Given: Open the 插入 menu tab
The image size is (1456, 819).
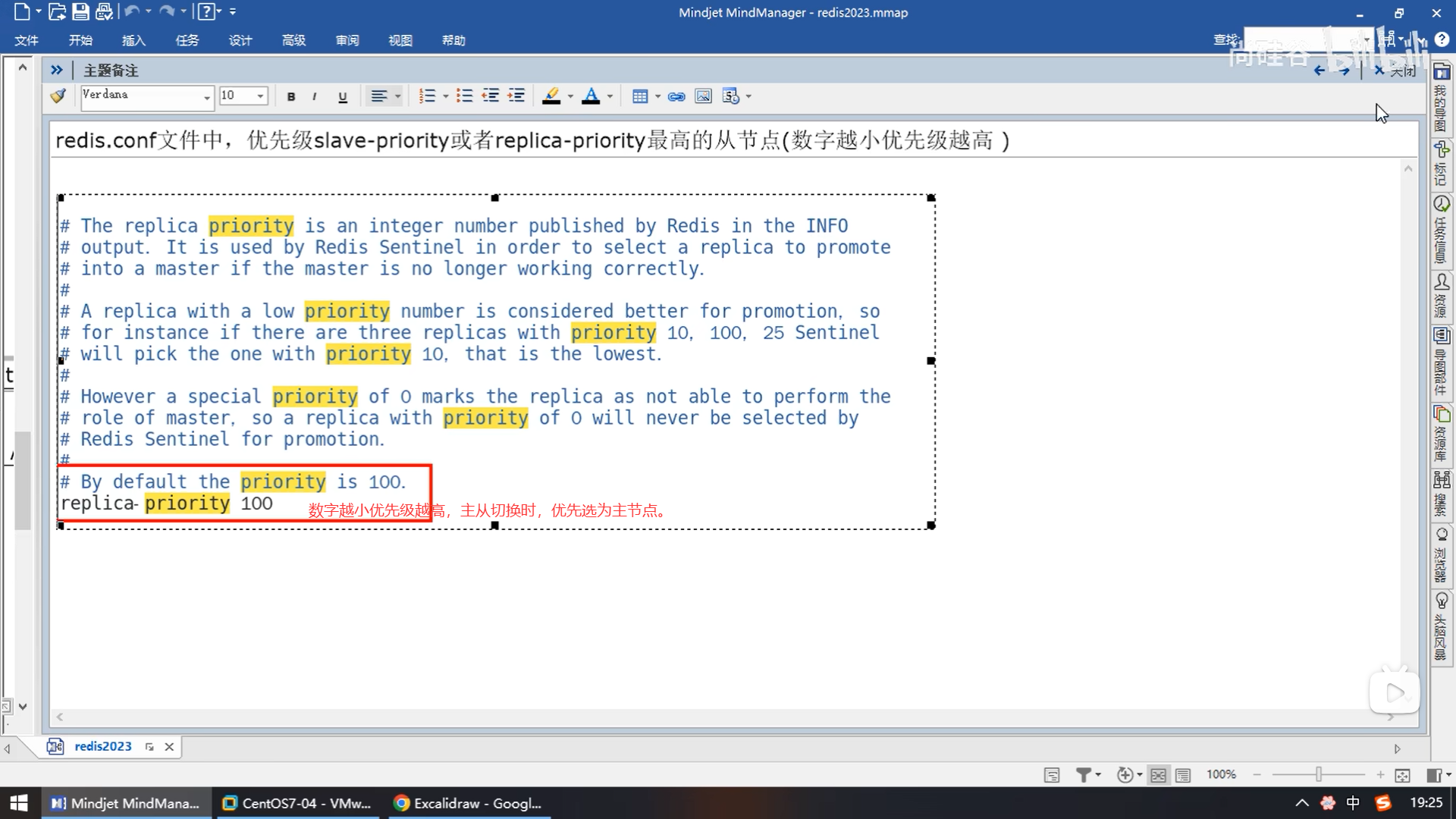Looking at the screenshot, I should pyautogui.click(x=133, y=40).
